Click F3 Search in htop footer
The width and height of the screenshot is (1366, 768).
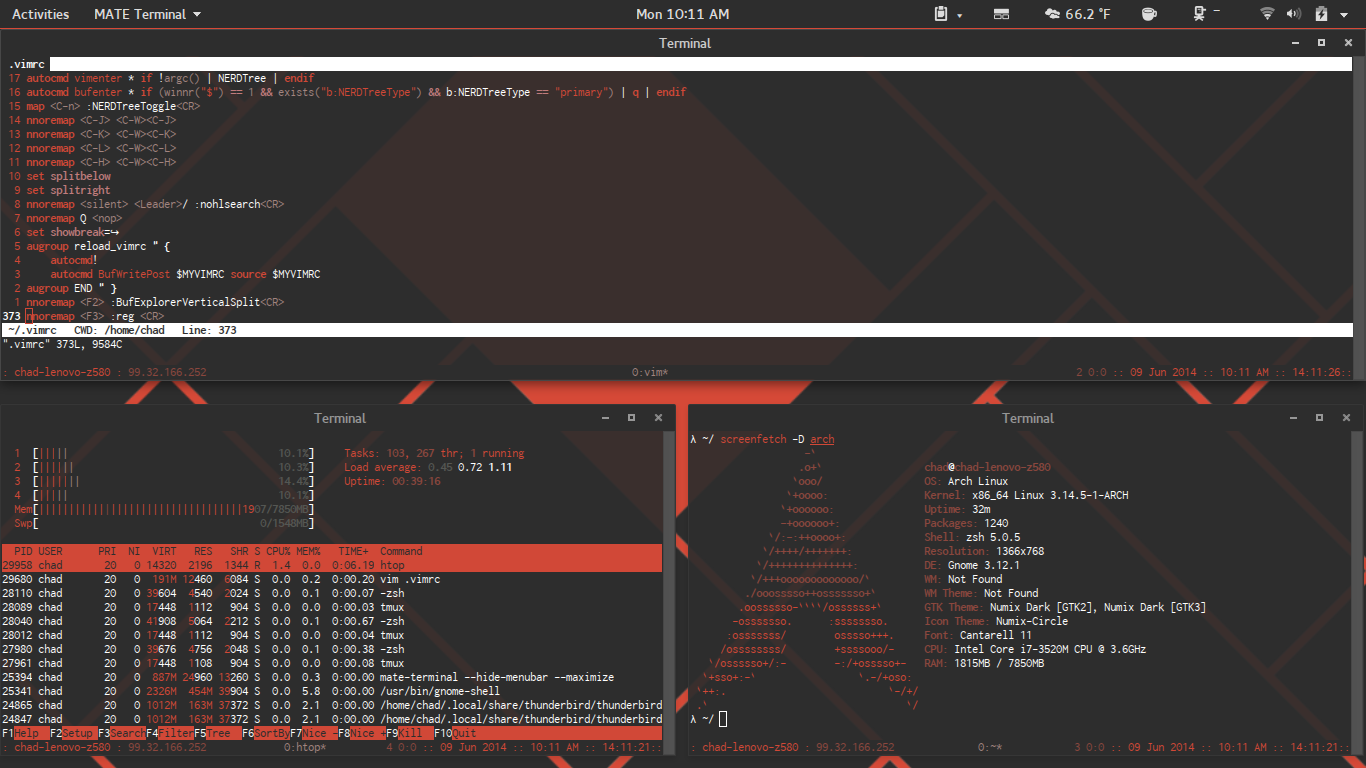tap(122, 733)
